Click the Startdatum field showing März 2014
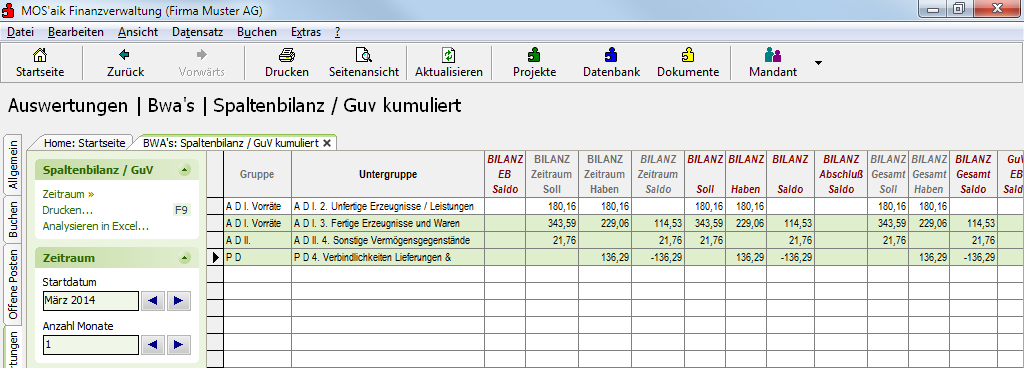Screen dimensions: 1024x368 pos(91,301)
